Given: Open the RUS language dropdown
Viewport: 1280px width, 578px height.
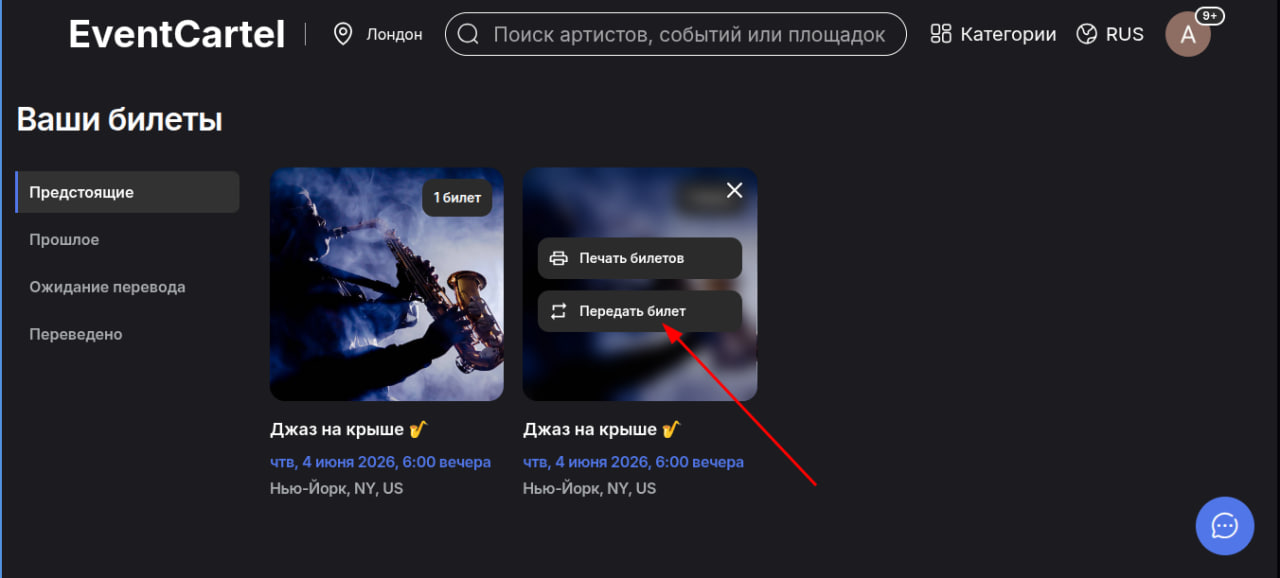Looking at the screenshot, I should (x=1110, y=34).
